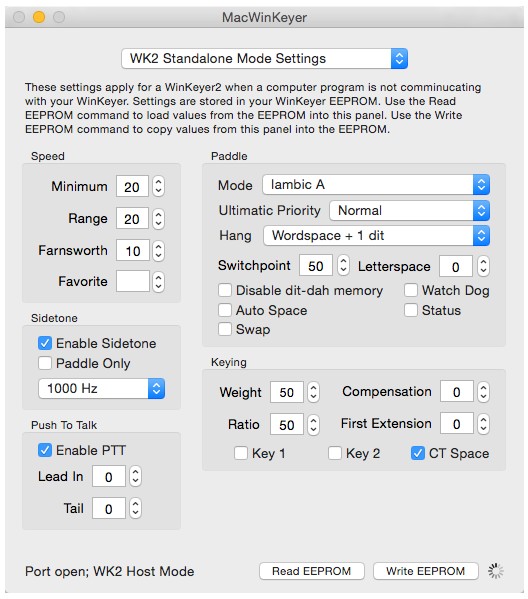Click the Farnsworth speed stepper
Image resolution: width=528 pixels, height=599 pixels.
pos(159,251)
